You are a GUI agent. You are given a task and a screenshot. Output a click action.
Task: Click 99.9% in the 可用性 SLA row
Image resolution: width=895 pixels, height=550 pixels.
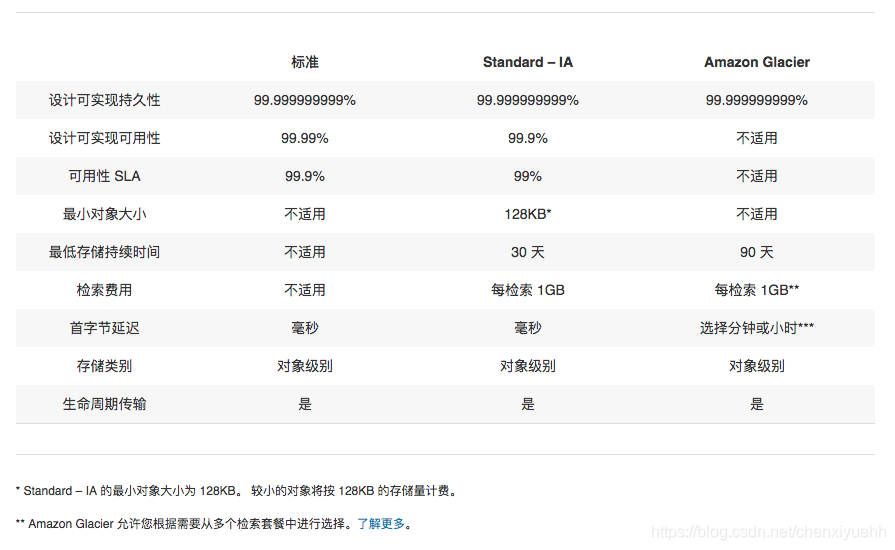tap(305, 176)
